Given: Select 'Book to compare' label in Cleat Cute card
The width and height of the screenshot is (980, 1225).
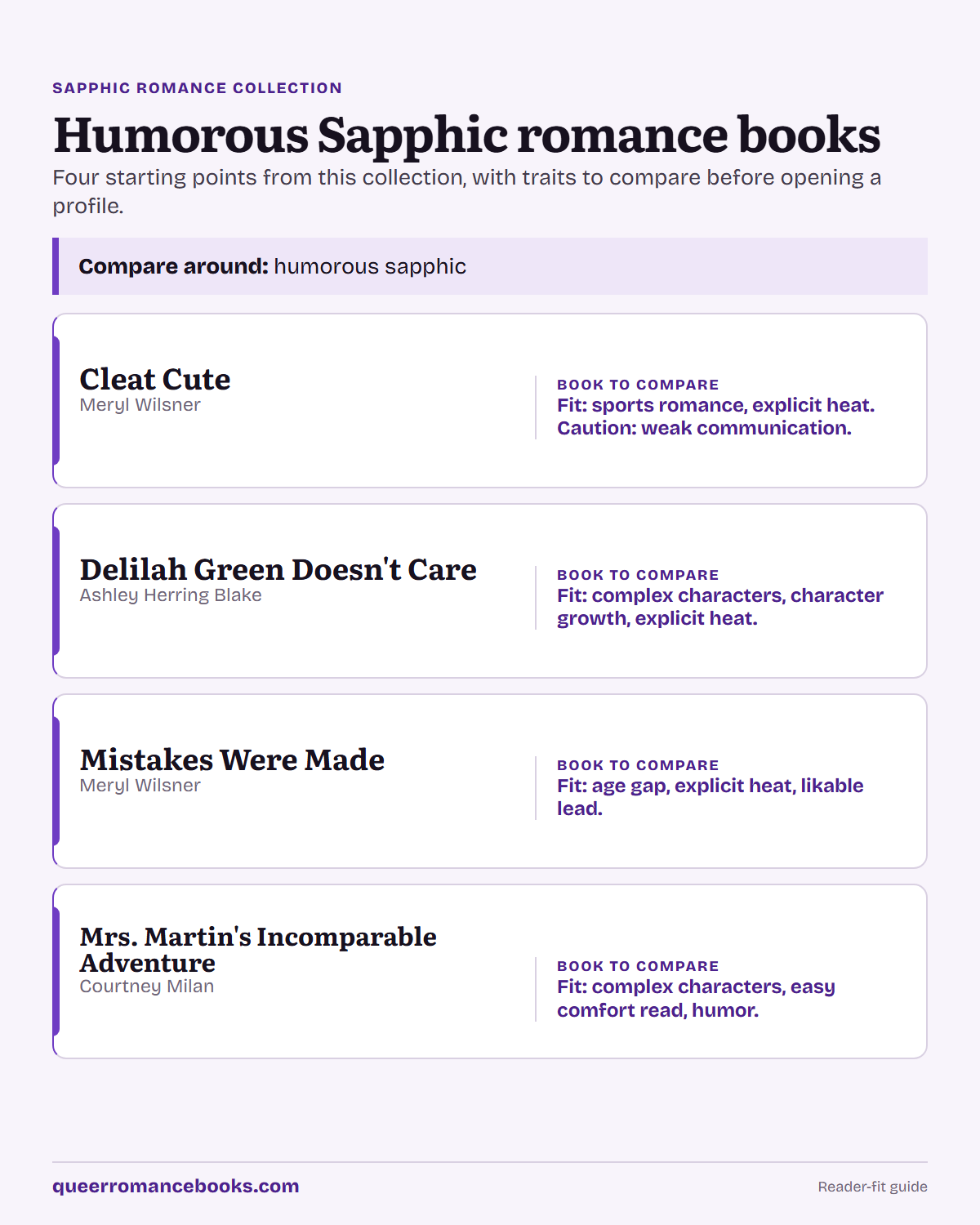Looking at the screenshot, I should pyautogui.click(x=638, y=385).
